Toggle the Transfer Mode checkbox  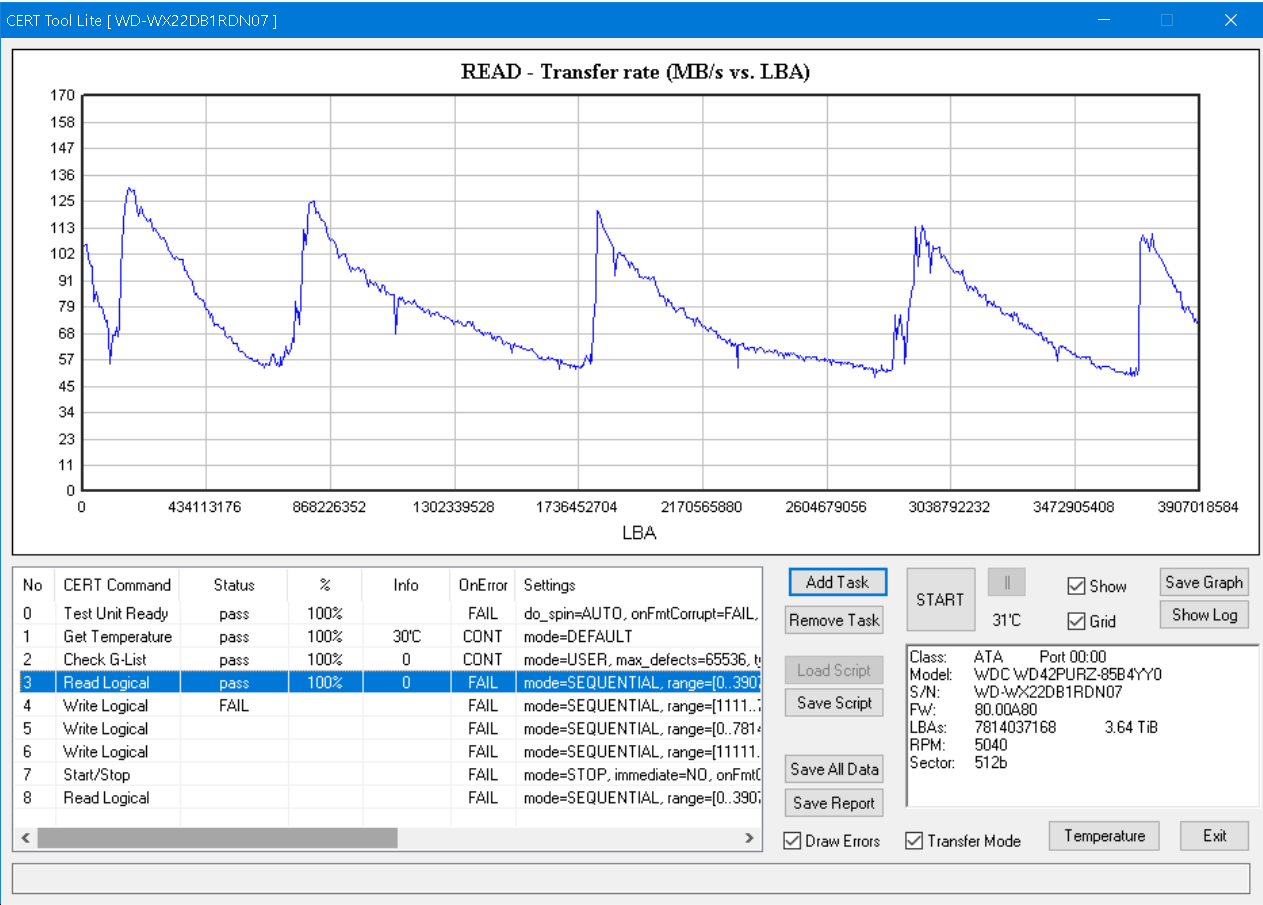[914, 841]
